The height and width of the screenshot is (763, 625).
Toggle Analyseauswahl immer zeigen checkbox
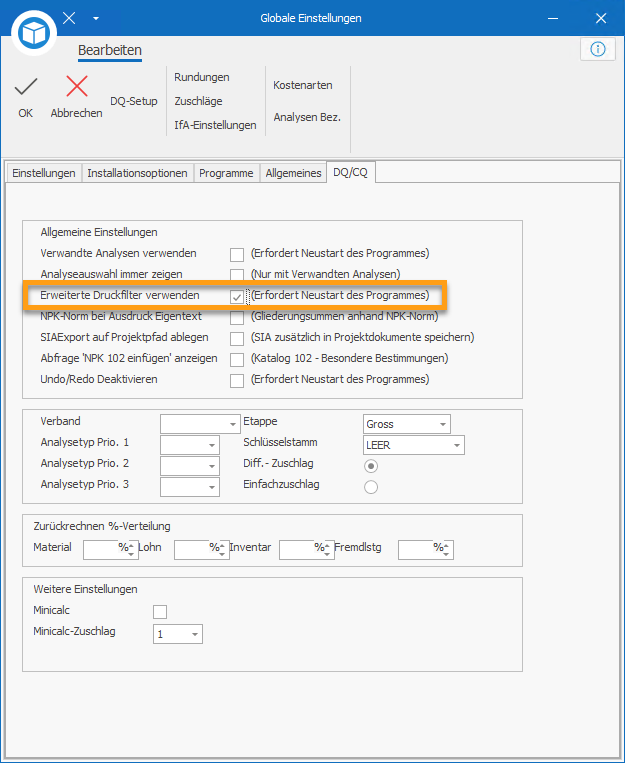(237, 274)
